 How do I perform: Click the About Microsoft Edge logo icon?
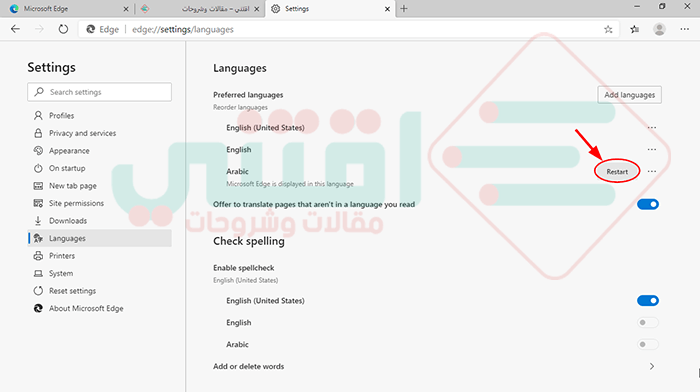[x=38, y=309]
